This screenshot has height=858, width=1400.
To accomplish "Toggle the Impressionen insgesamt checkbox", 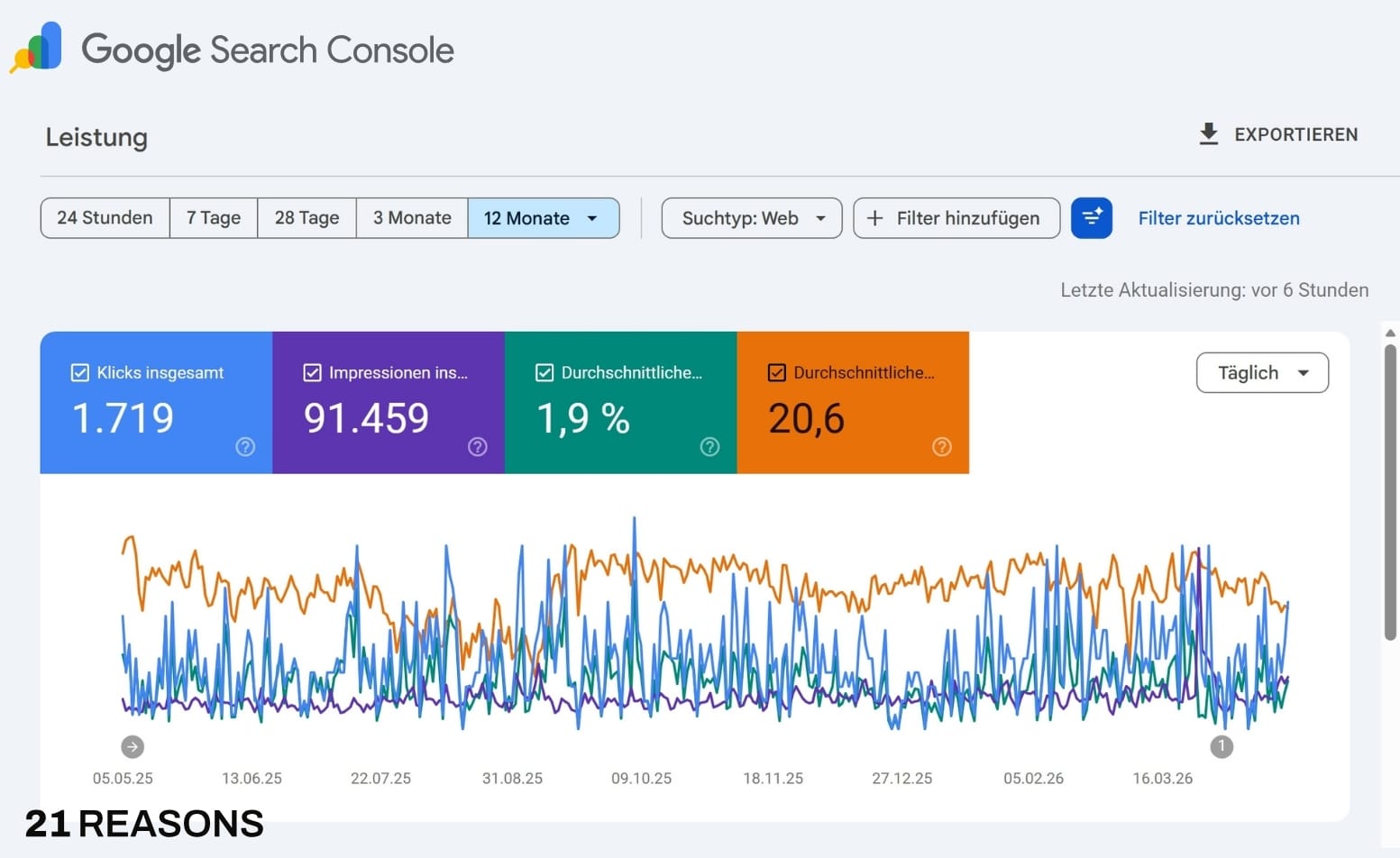I will pyautogui.click(x=313, y=372).
